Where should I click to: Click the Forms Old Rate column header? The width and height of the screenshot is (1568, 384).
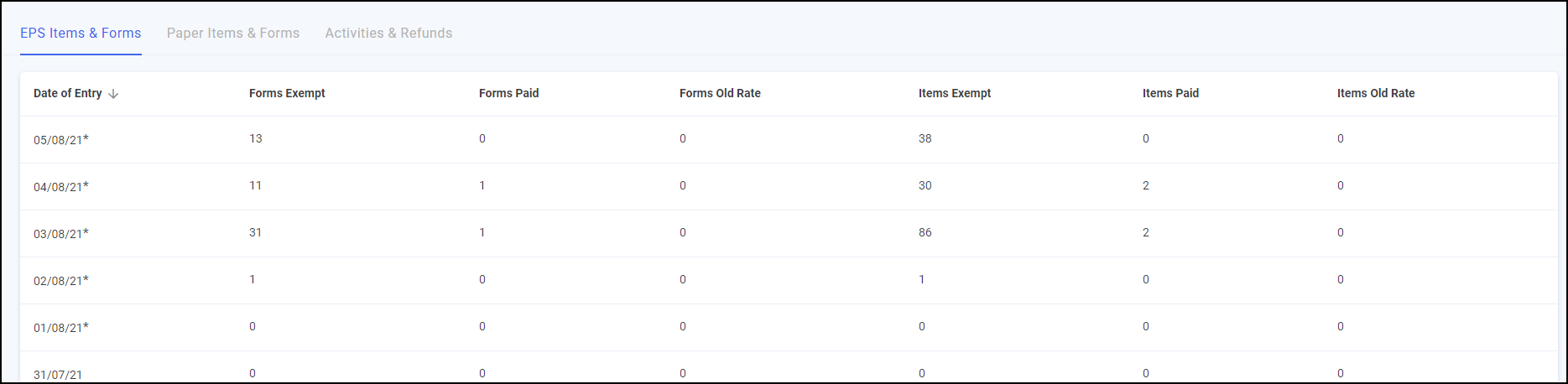pos(720,94)
